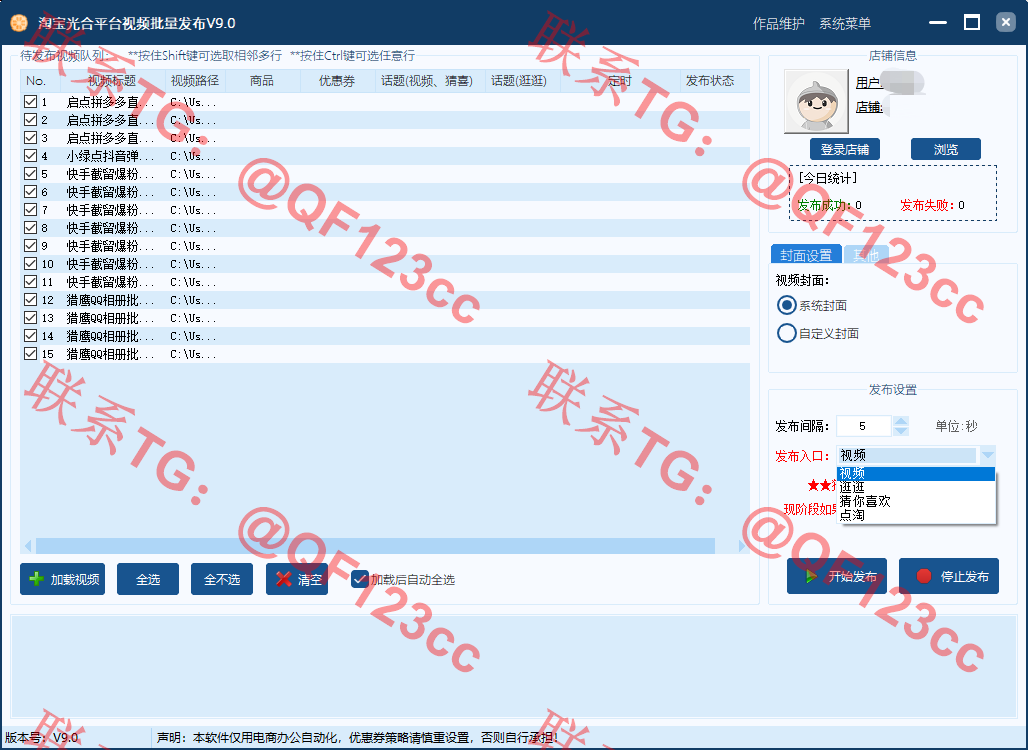The width and height of the screenshot is (1028, 750).
Task: Open the 作品维护 menu
Action: coord(778,24)
